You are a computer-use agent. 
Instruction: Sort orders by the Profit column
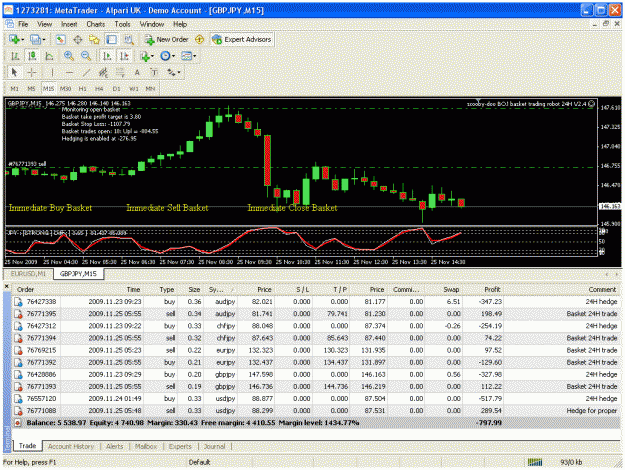(483, 289)
